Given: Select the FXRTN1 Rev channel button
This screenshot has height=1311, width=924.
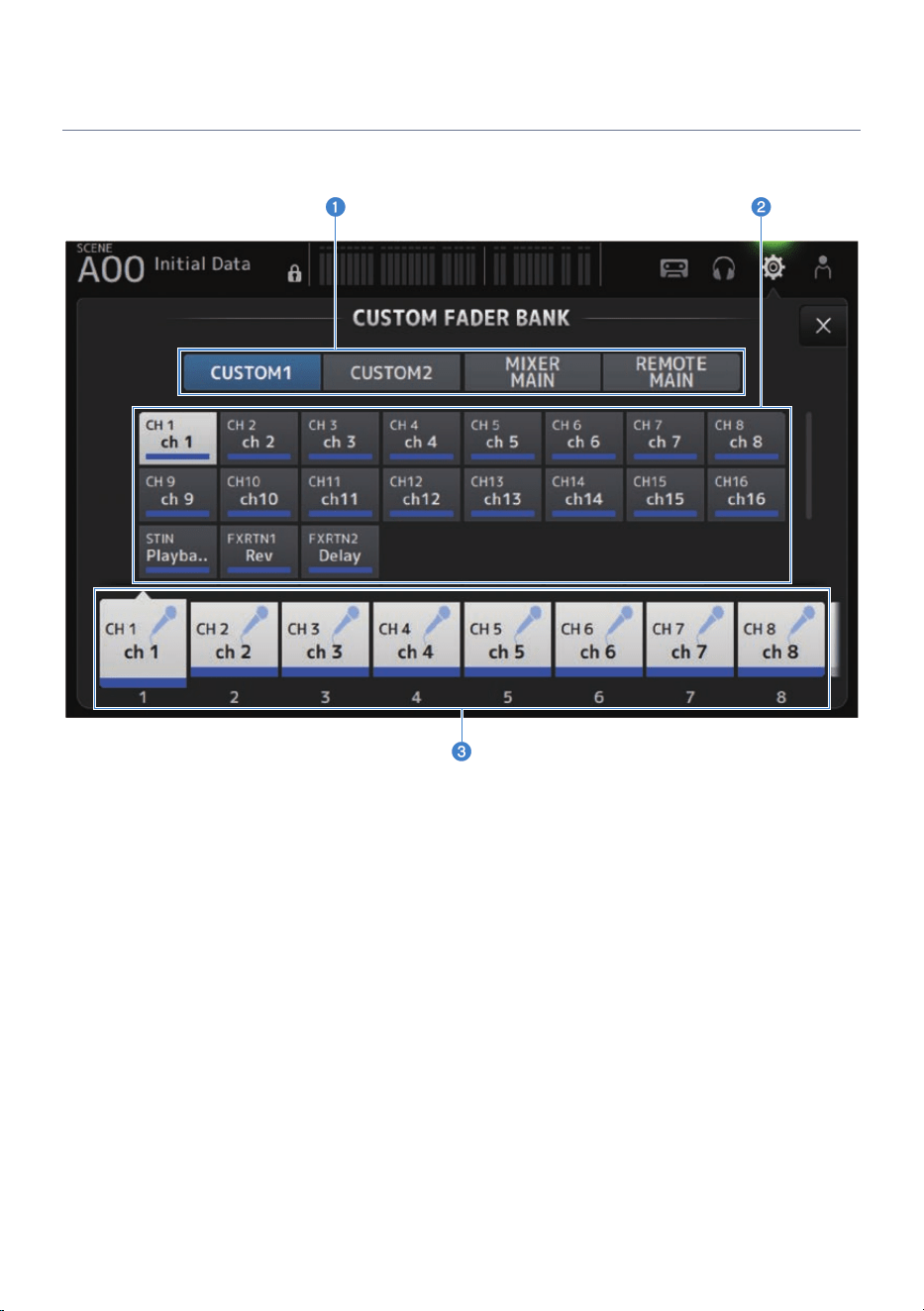Looking at the screenshot, I should click(258, 552).
